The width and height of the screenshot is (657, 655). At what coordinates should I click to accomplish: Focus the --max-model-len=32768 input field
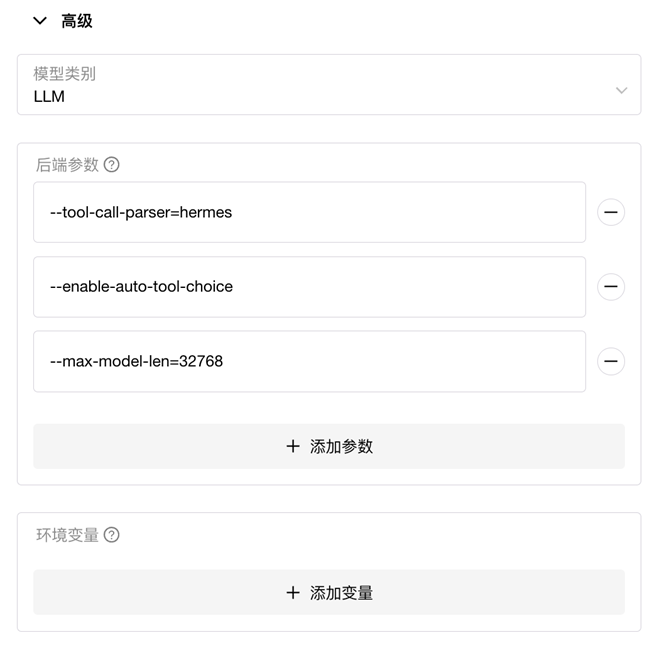(309, 361)
